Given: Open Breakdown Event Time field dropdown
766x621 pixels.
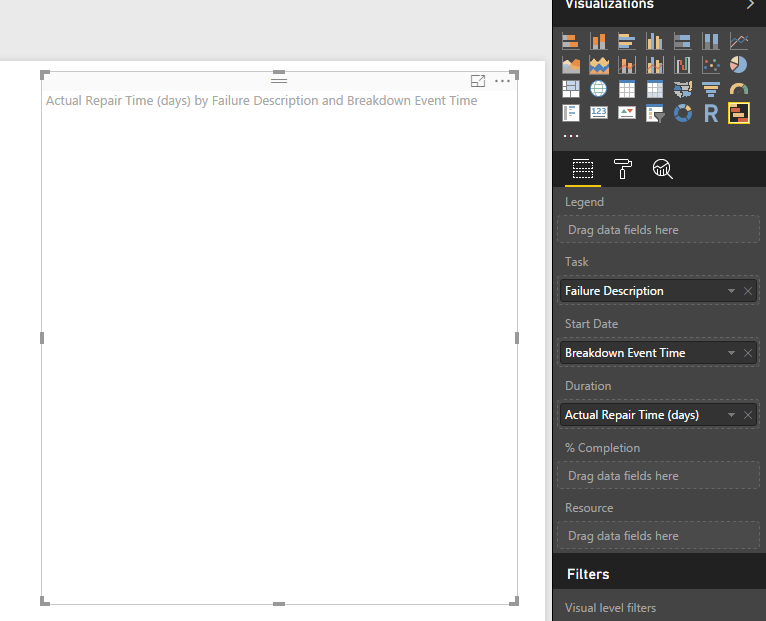Looking at the screenshot, I should (731, 353).
